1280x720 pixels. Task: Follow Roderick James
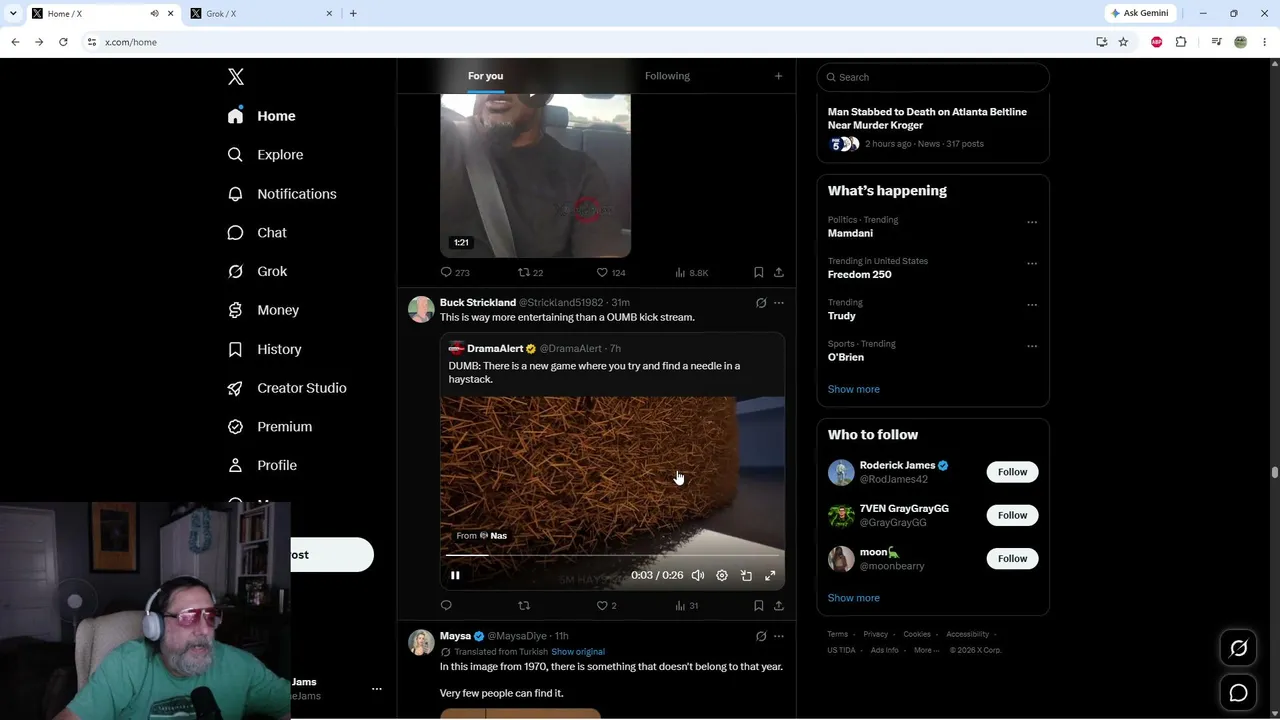pyautogui.click(x=1012, y=472)
